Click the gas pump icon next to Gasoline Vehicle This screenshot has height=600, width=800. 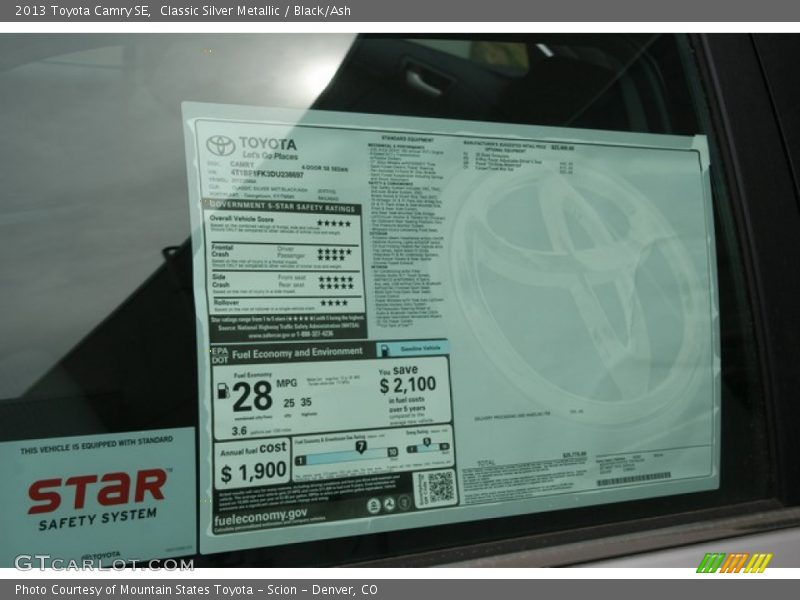385,350
